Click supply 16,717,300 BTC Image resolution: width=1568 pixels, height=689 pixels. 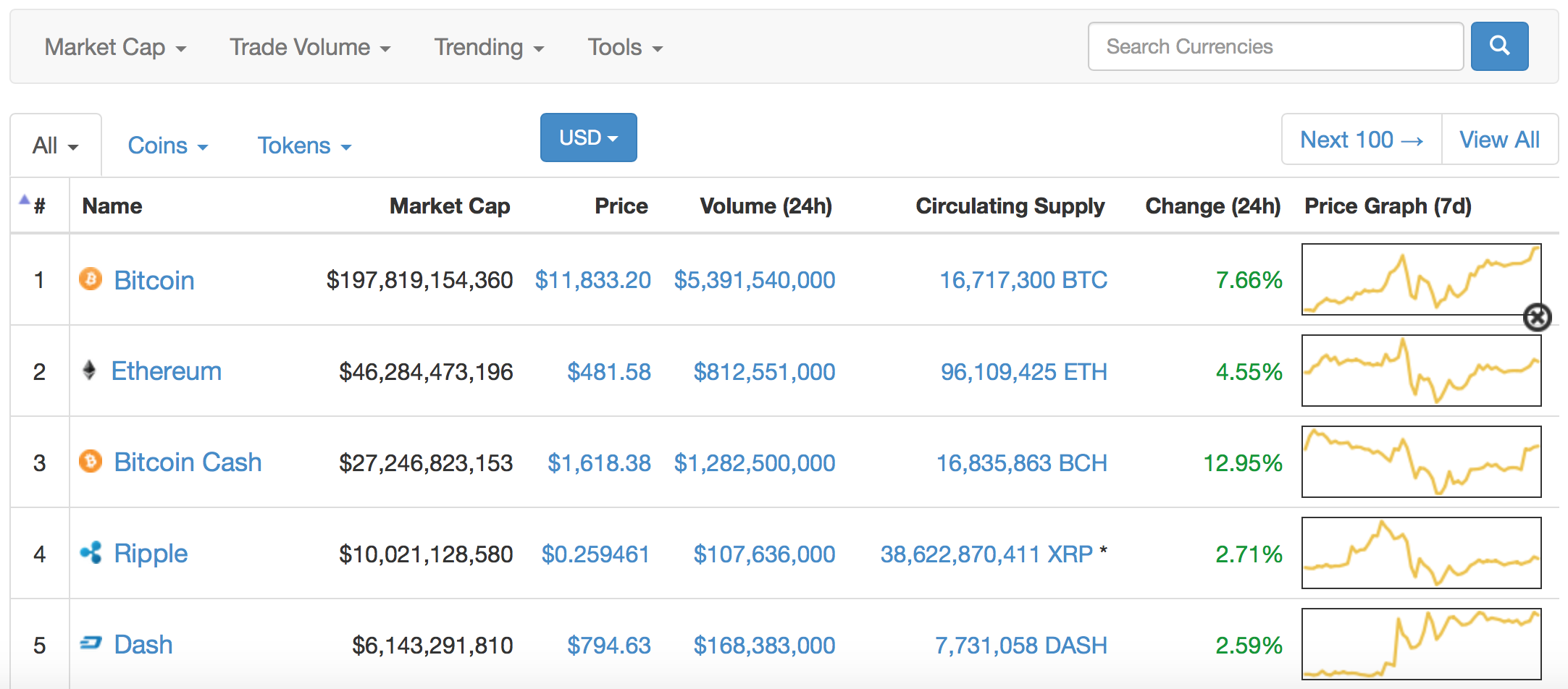pos(1023,280)
